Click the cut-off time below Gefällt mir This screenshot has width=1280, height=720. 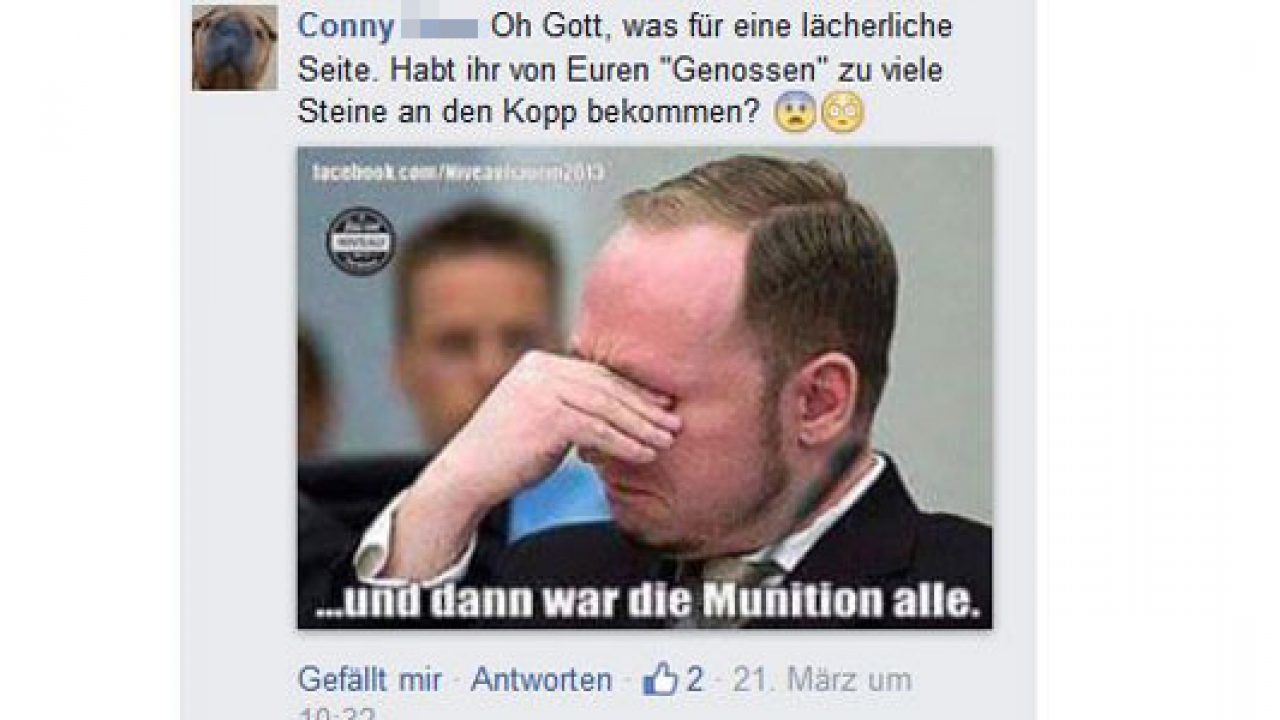pos(322,714)
